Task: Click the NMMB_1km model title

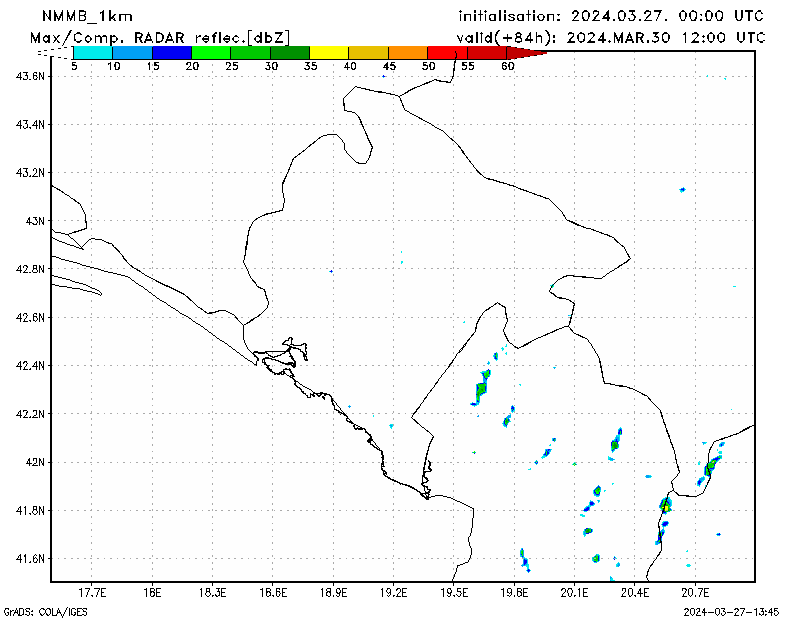Action: [x=87, y=16]
